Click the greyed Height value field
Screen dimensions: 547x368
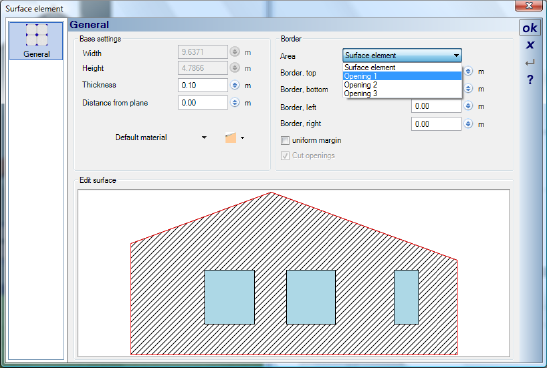[x=203, y=68]
